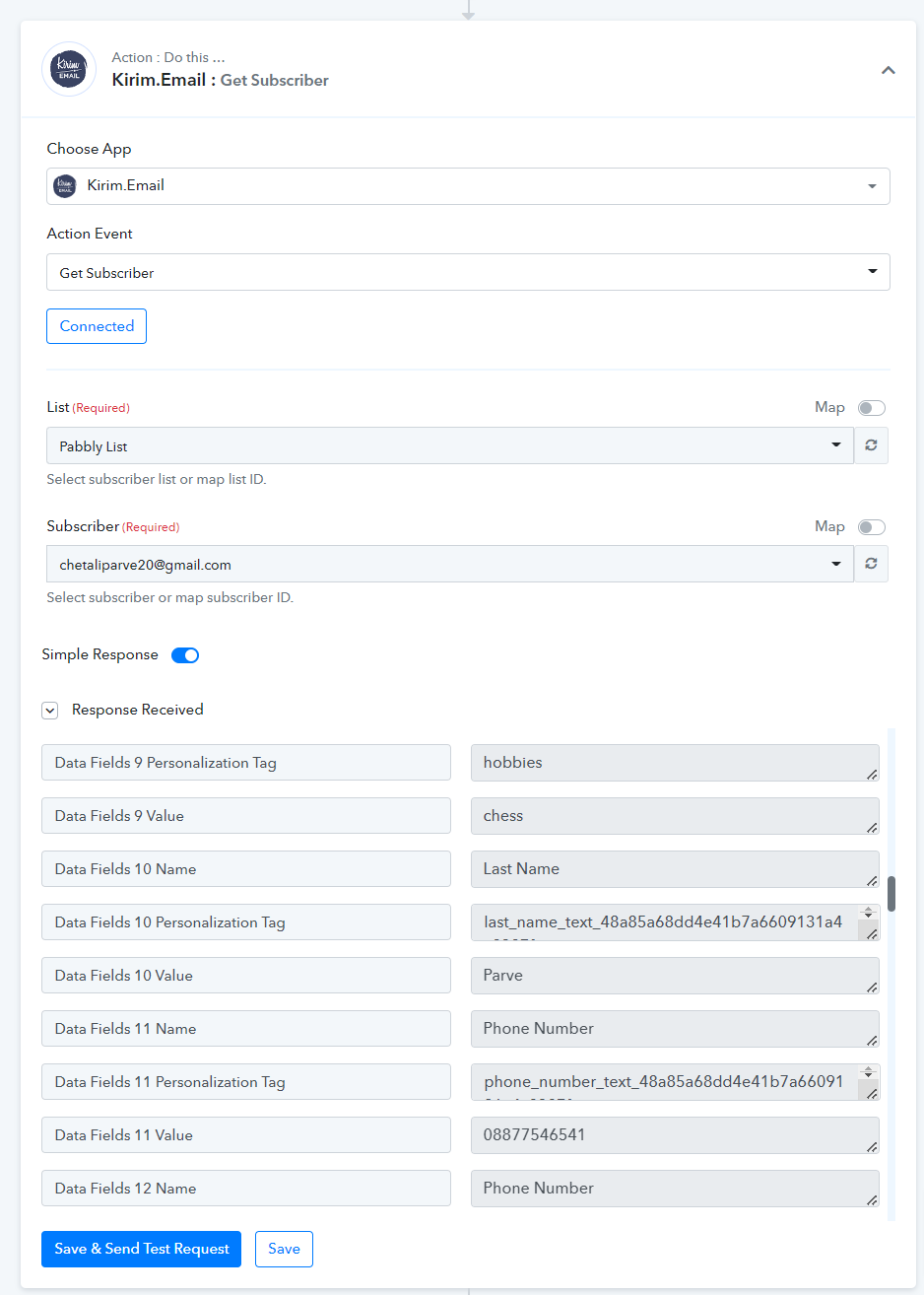
Task: Click the response list scrollbar thumb
Action: [891, 894]
